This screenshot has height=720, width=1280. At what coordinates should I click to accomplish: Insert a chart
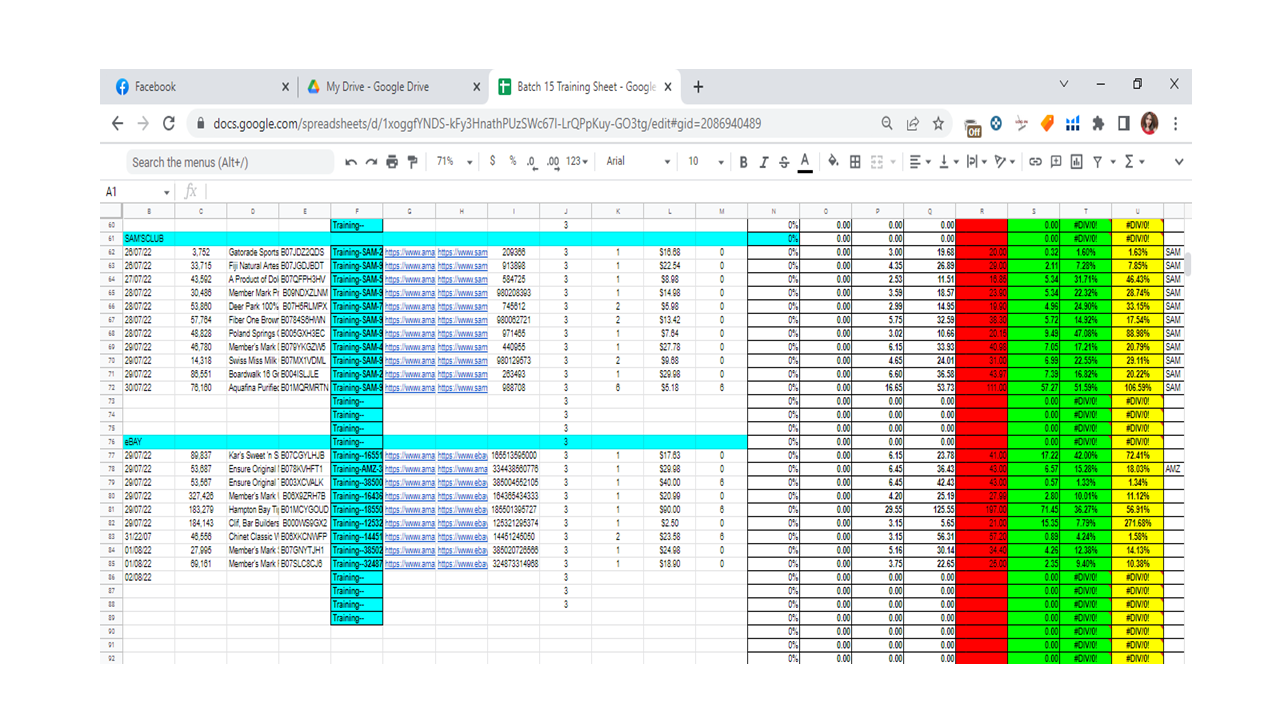(1076, 162)
